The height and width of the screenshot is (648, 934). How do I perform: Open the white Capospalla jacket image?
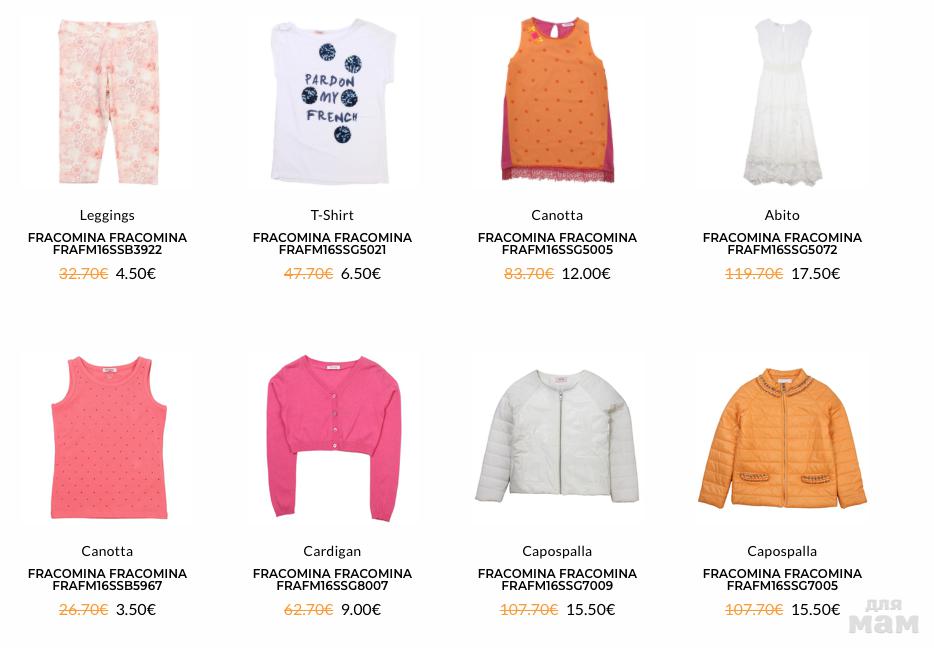pos(557,437)
